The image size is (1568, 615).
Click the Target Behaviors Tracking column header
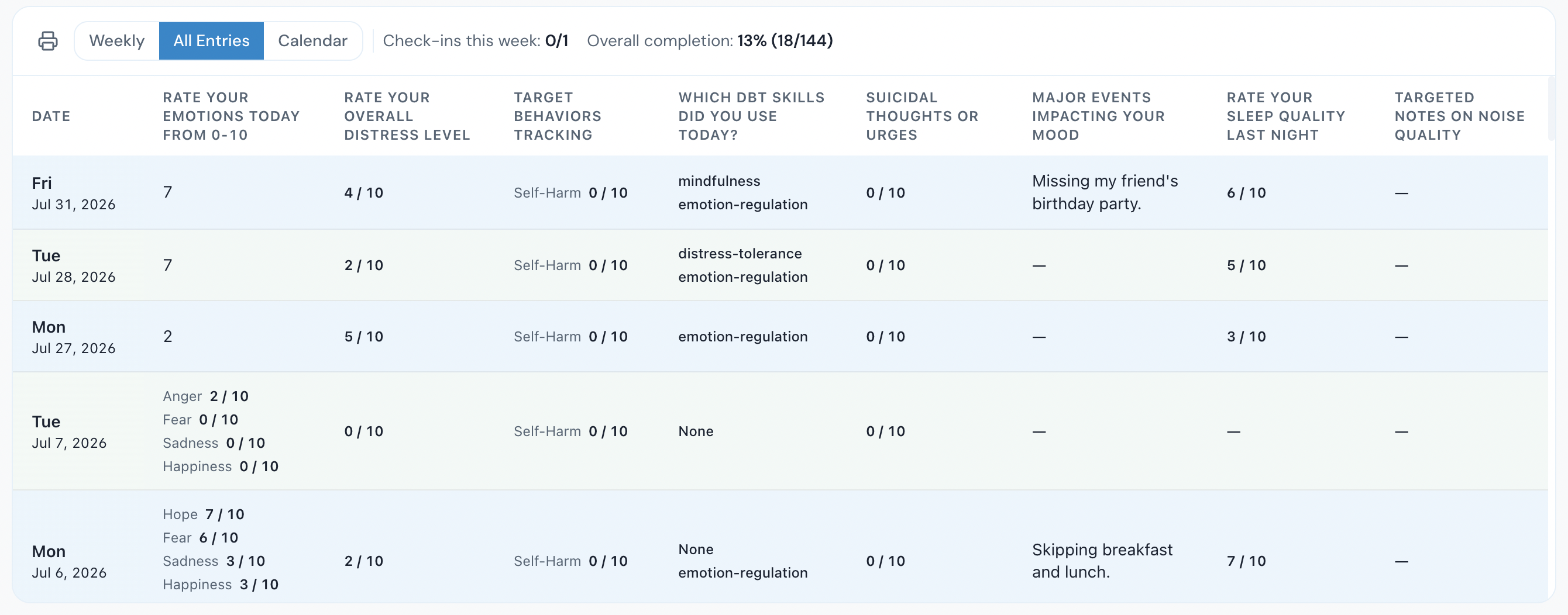tap(558, 116)
